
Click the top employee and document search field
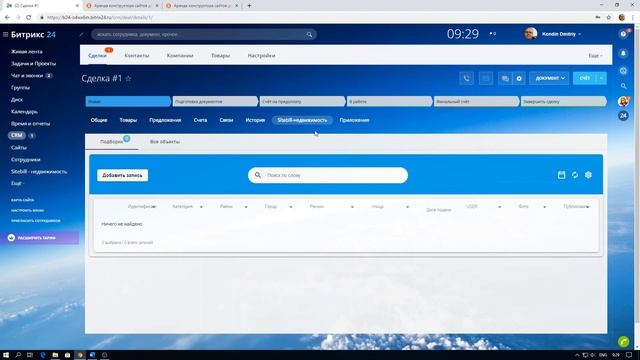point(203,35)
